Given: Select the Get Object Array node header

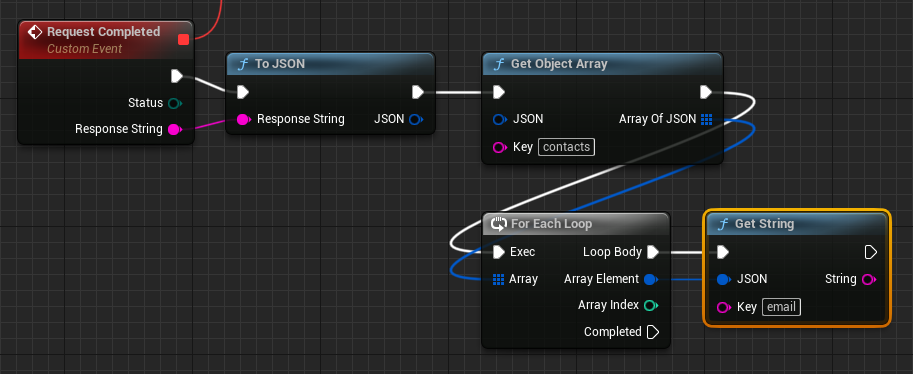Looking at the screenshot, I should (x=603, y=64).
